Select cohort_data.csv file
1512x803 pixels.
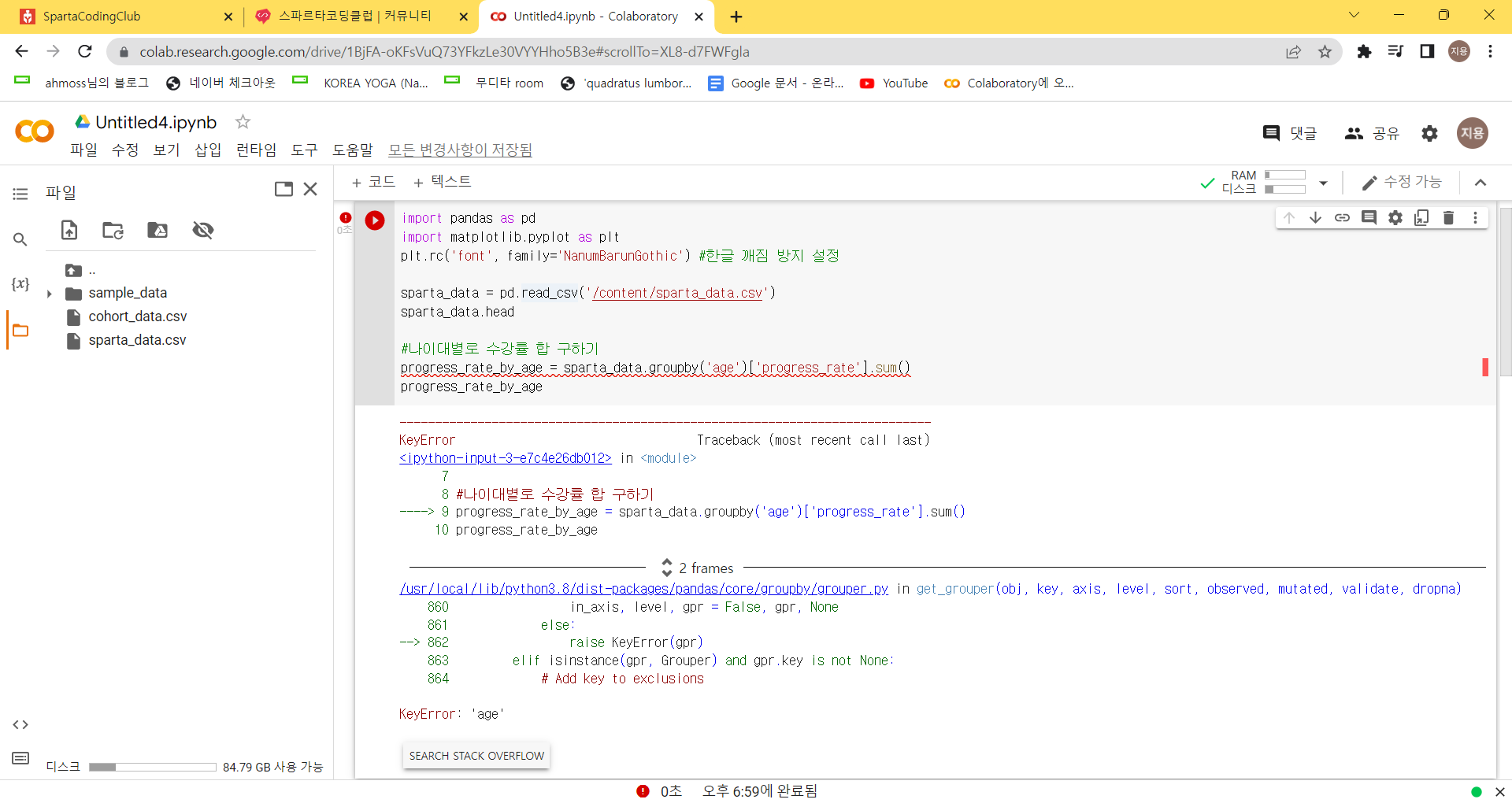pyautogui.click(x=137, y=316)
